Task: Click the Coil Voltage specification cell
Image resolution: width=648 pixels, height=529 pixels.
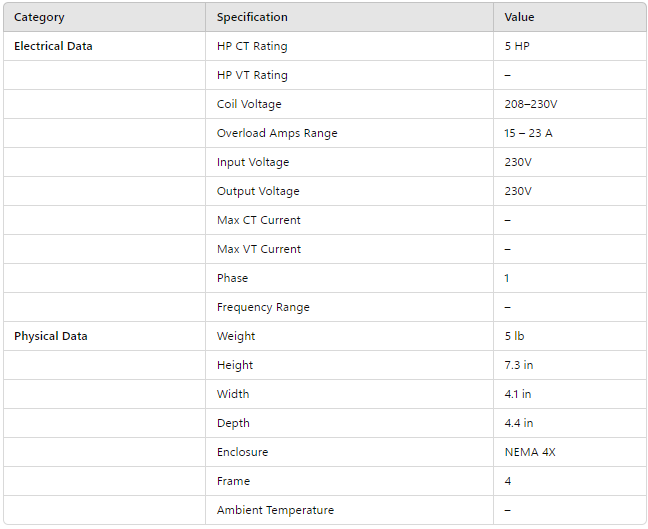Action: click(249, 104)
